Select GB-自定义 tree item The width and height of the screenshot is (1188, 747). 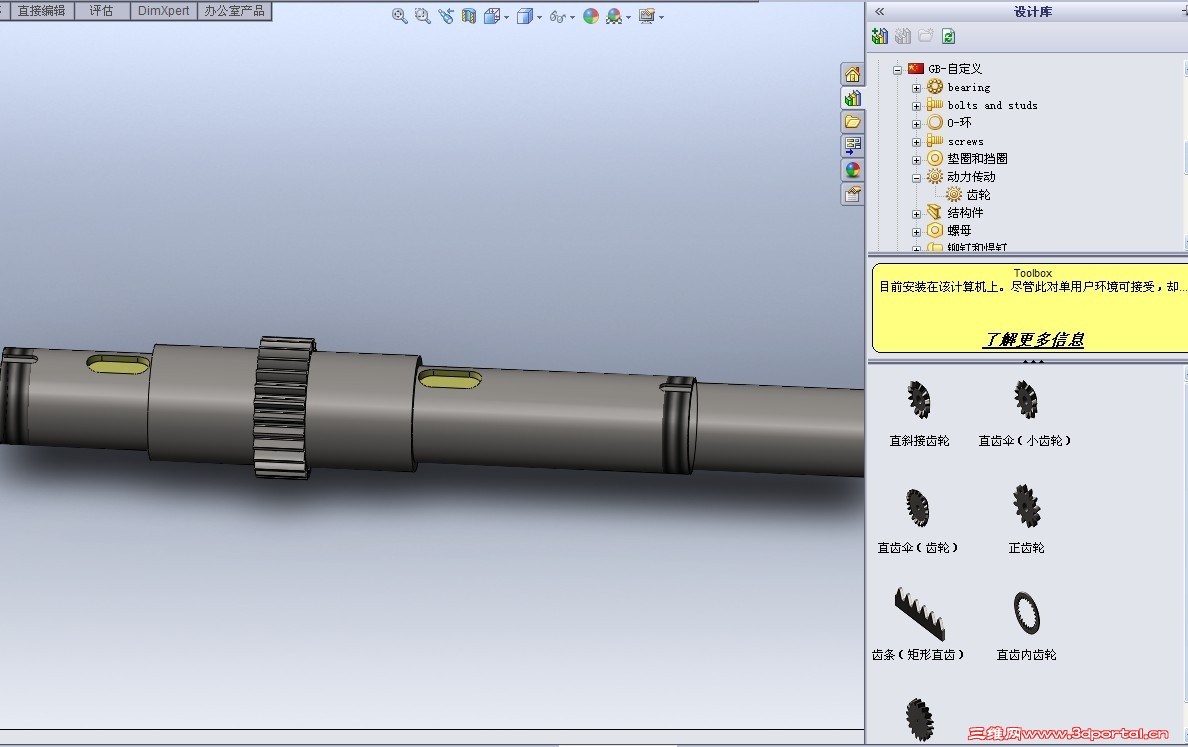(954, 68)
